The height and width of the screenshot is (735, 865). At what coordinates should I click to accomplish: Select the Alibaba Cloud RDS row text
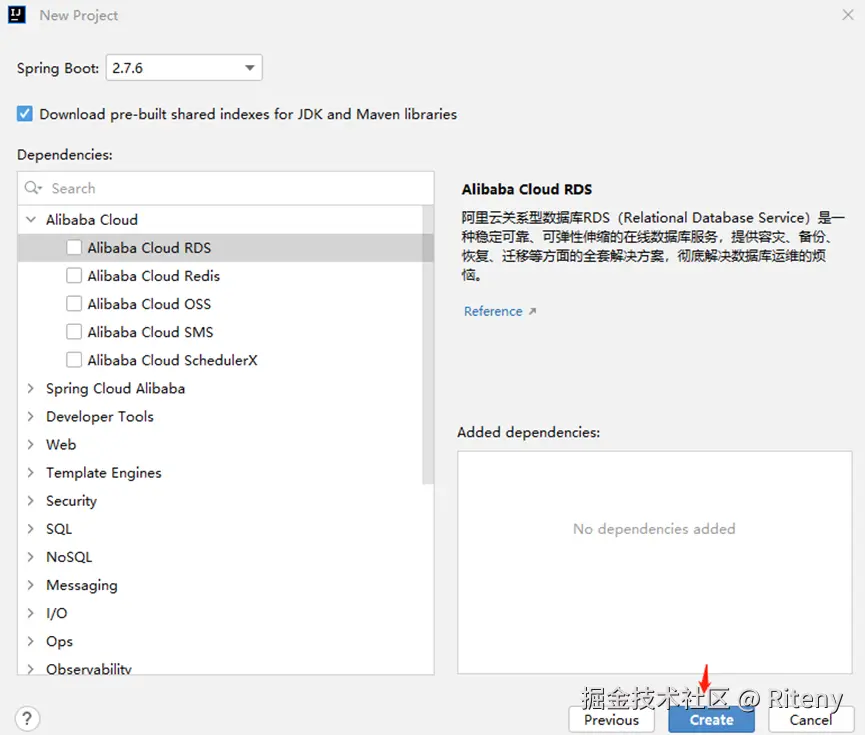click(149, 248)
